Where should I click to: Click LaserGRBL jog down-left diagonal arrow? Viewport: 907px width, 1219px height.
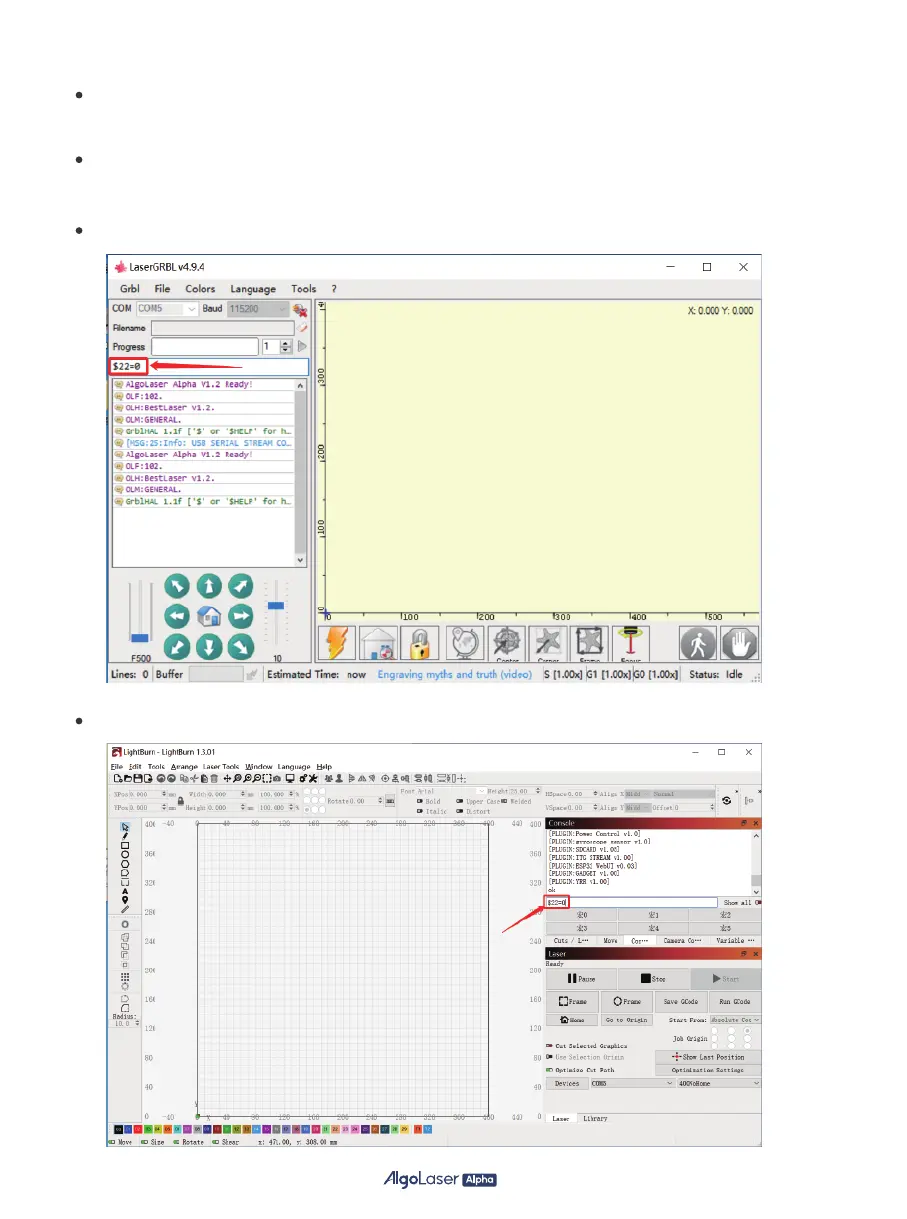[x=177, y=646]
